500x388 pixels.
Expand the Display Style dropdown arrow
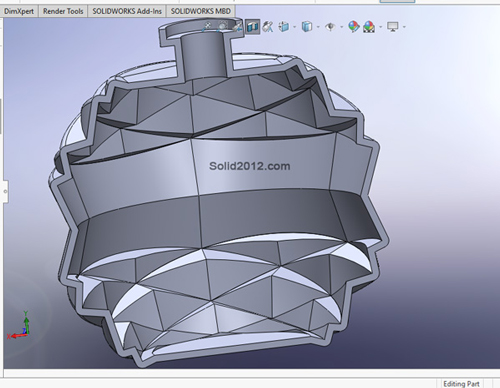coord(318,27)
